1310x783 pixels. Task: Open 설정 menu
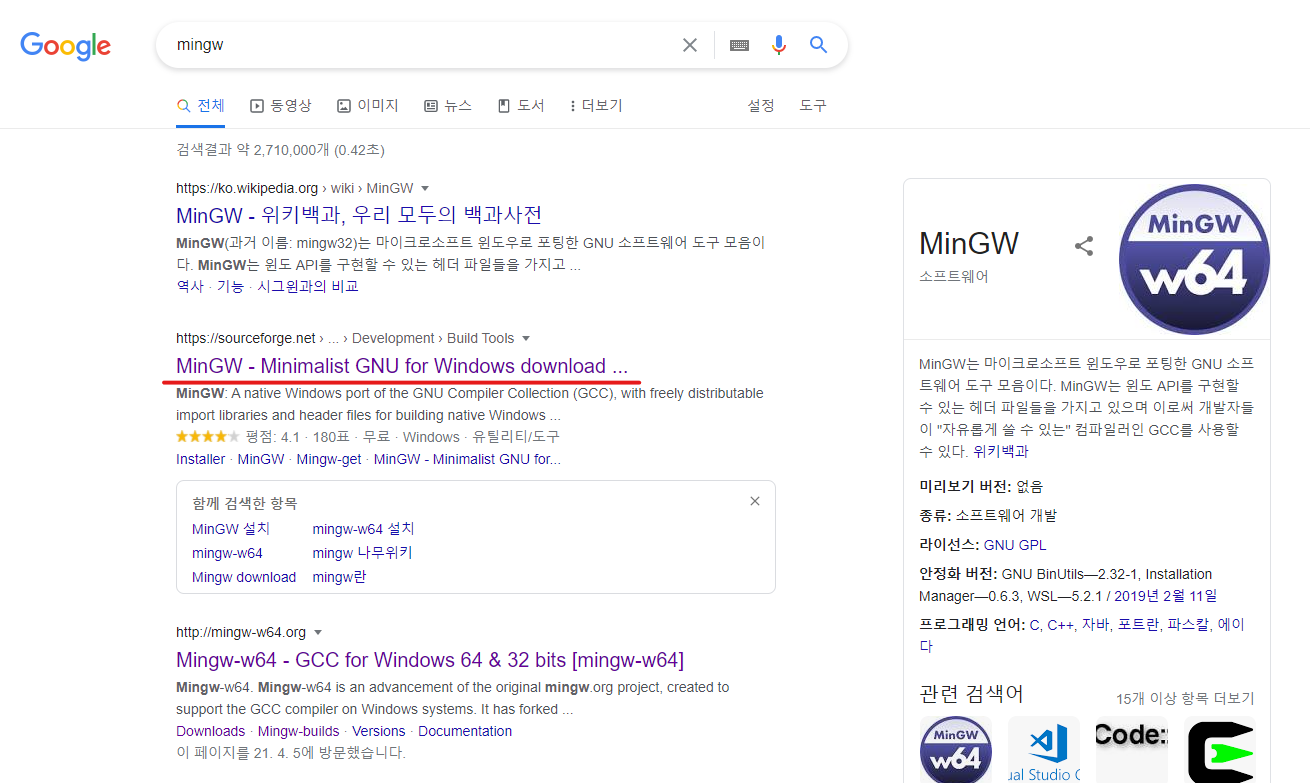(x=761, y=105)
